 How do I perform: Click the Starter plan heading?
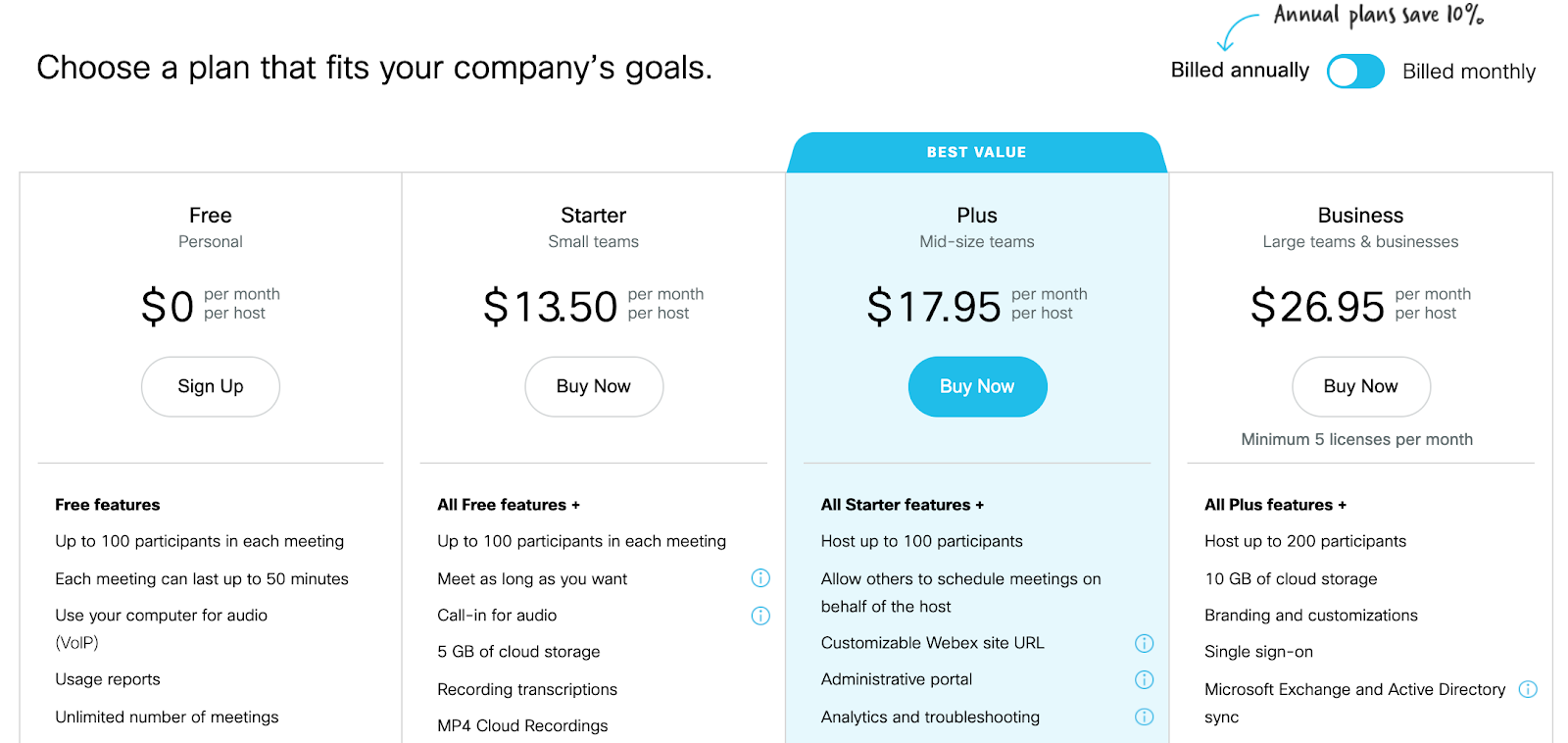(593, 216)
